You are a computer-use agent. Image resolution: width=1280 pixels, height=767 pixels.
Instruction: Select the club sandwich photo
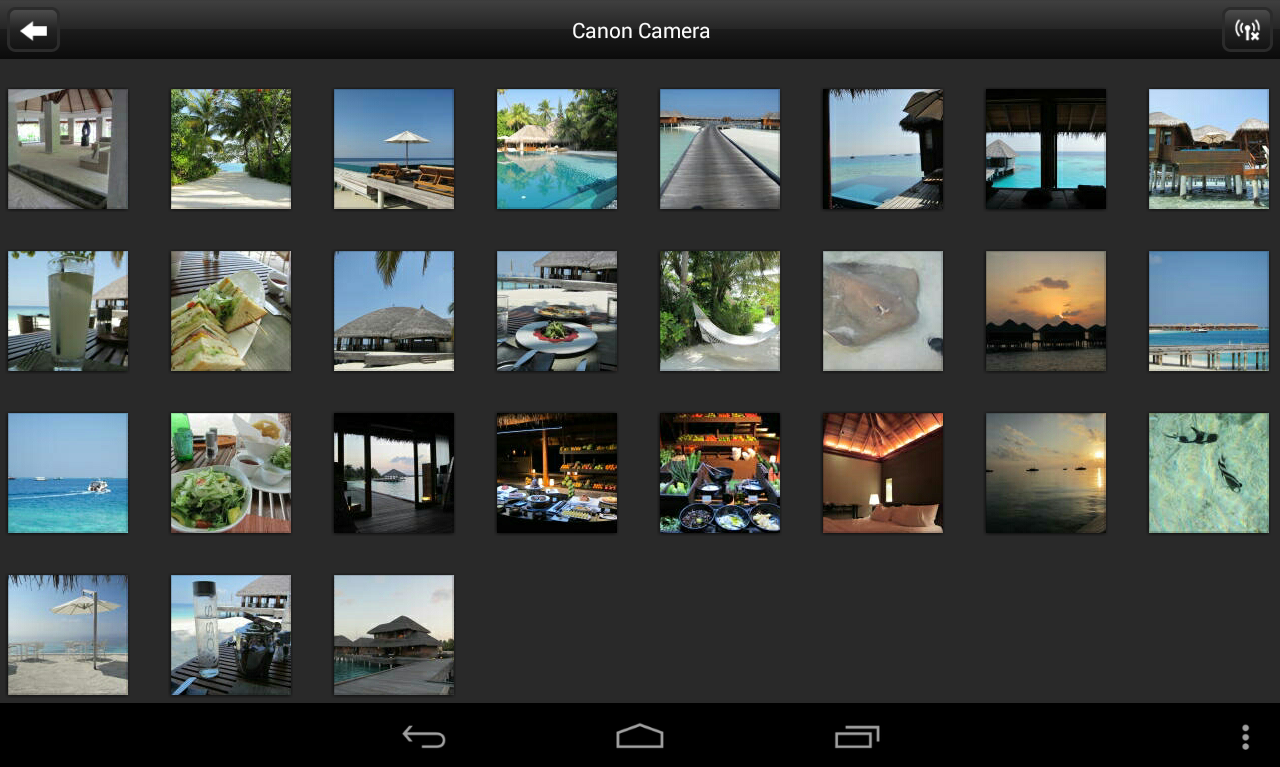230,310
